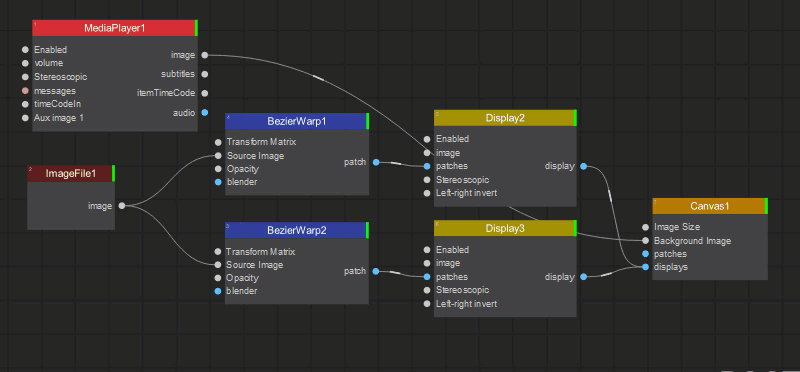
Task: Click BezierWarp2 Opacity input port
Action: [218, 278]
